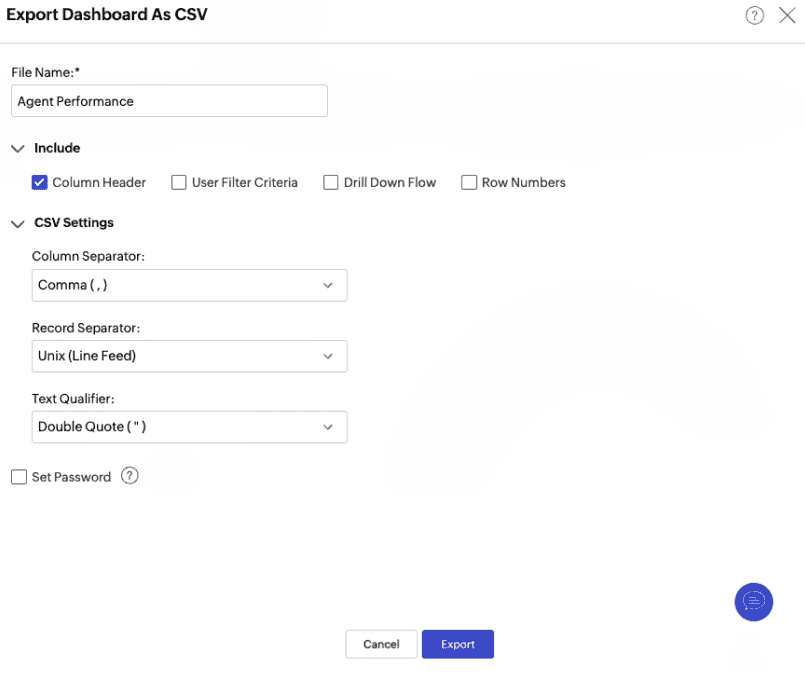This screenshot has width=805, height=683.
Task: Enable the User Filter Criteria checkbox
Action: 179,183
